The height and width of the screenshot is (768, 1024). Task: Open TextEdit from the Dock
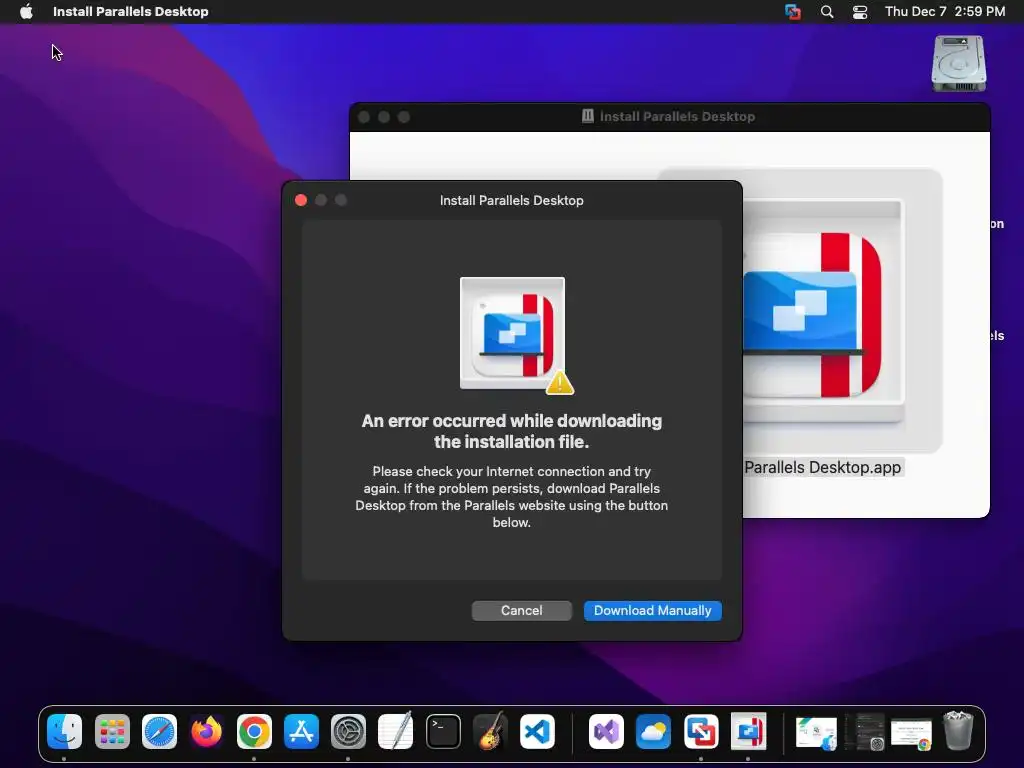click(x=396, y=731)
